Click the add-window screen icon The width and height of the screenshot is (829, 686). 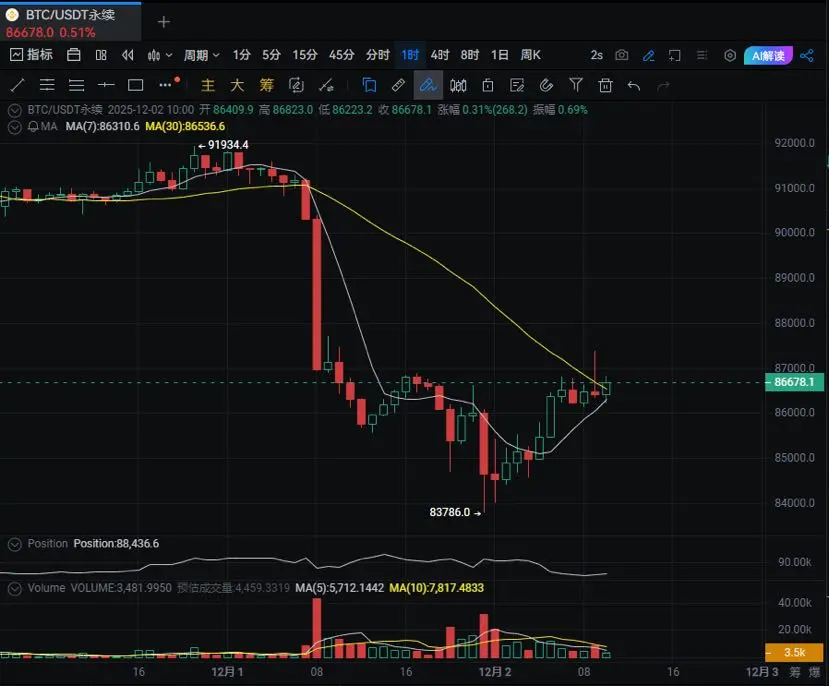(x=674, y=55)
